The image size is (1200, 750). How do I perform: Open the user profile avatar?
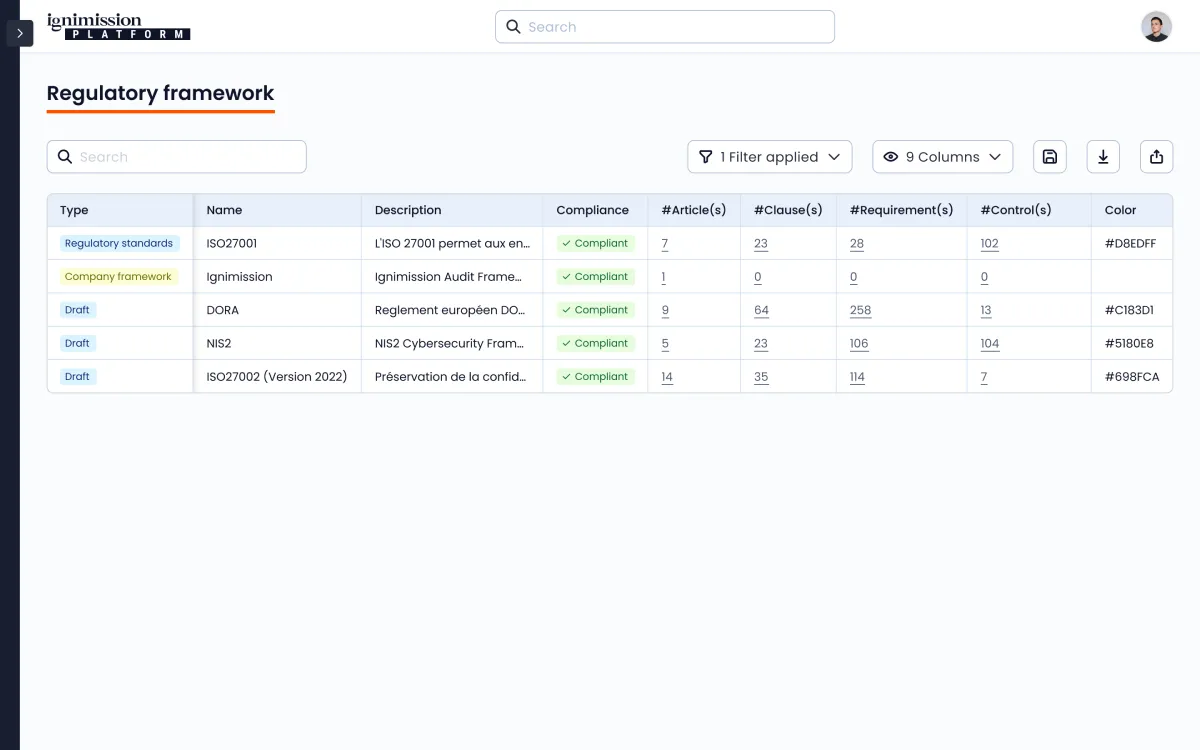pyautogui.click(x=1156, y=27)
